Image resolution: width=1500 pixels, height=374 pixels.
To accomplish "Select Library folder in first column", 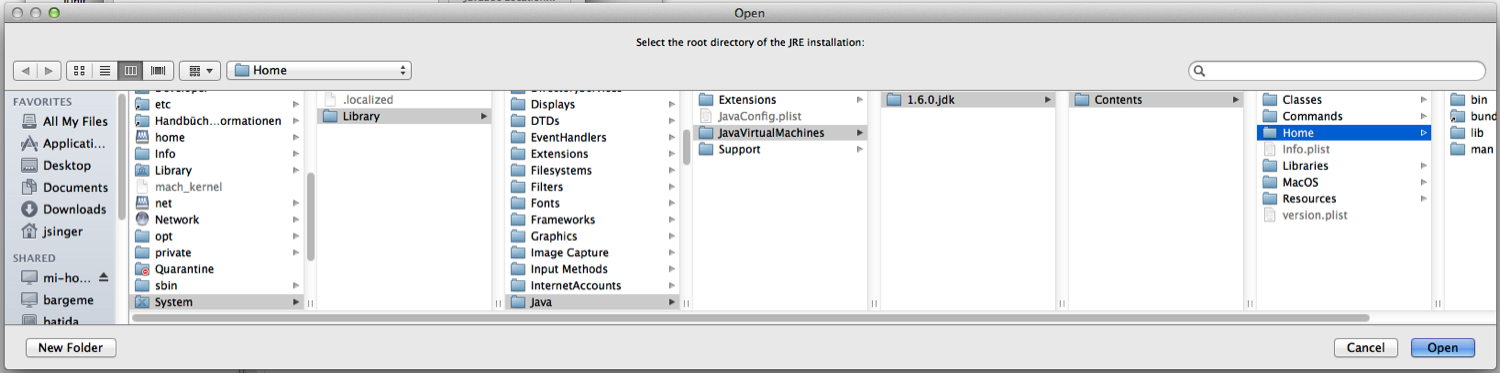I will (217, 170).
